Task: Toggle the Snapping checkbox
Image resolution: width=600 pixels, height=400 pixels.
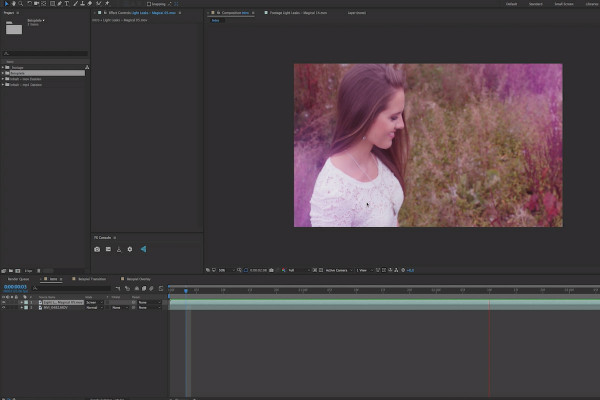Action: 149,4
